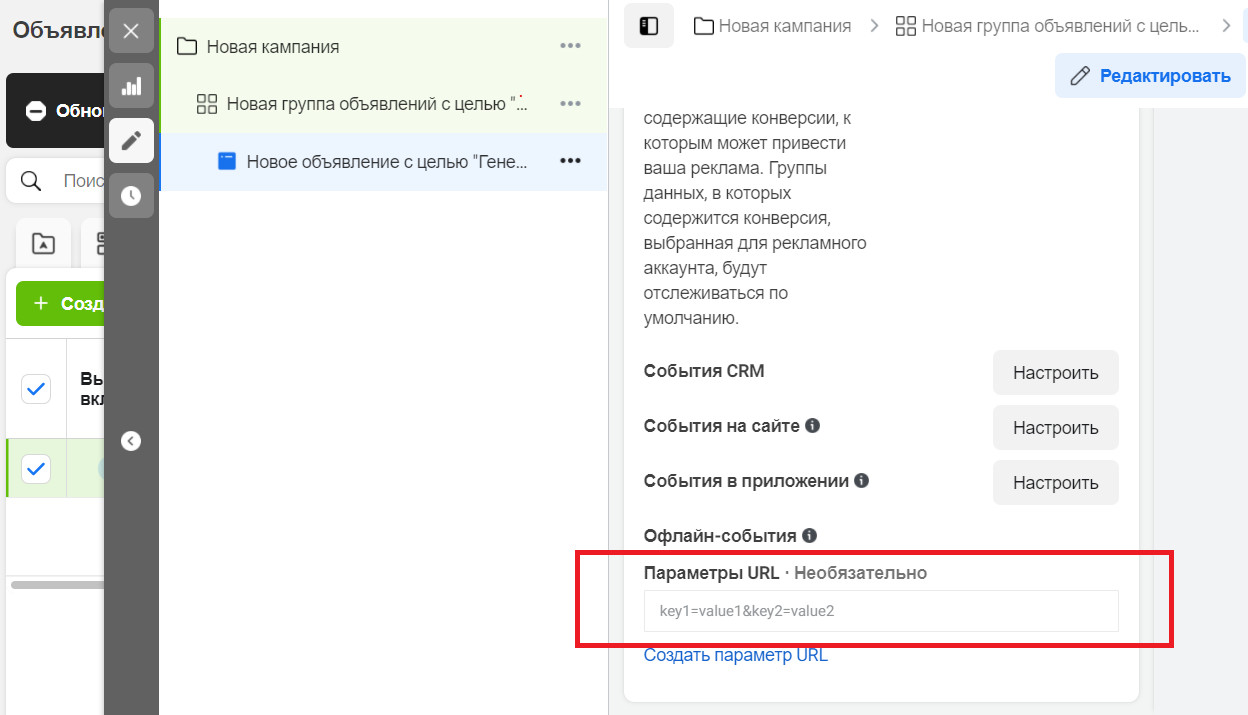Select the pencil edit mode icon
Viewport: 1248px width, 715px height.
point(131,141)
